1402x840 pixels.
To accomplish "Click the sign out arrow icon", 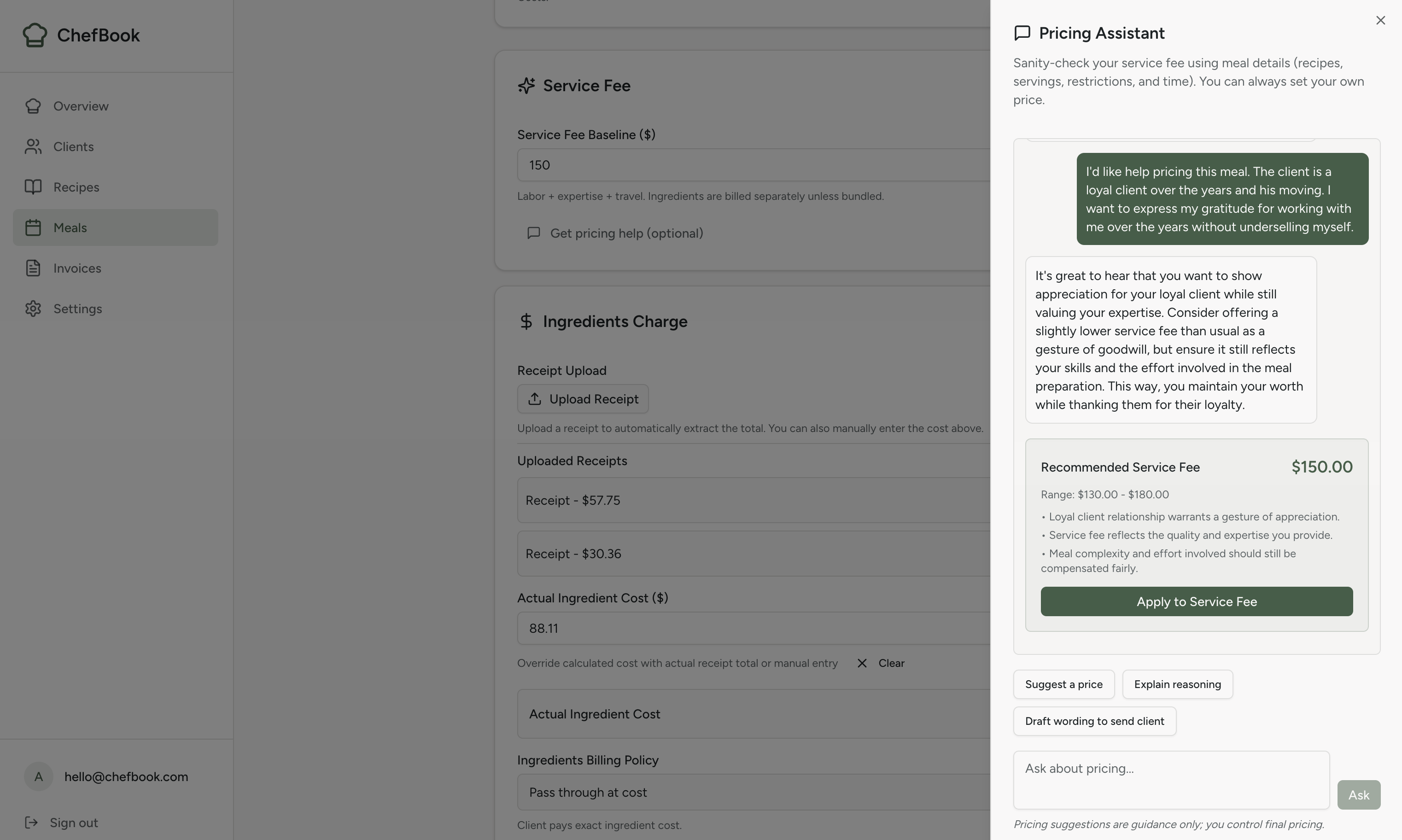I will [x=32, y=822].
